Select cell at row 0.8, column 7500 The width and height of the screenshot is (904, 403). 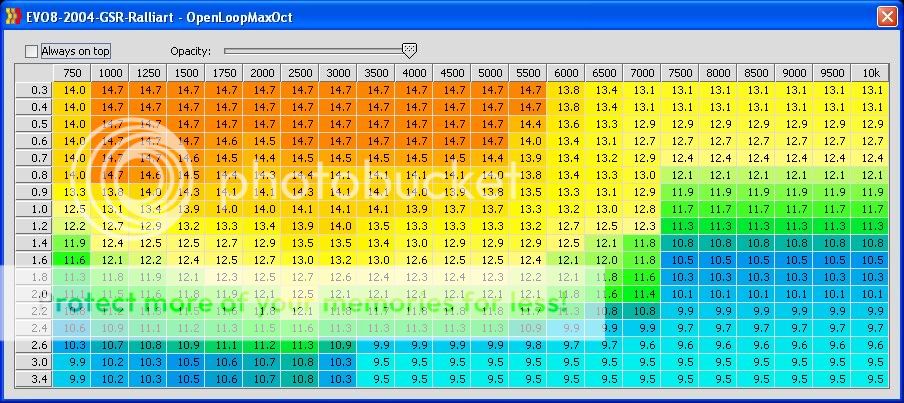(x=681, y=175)
